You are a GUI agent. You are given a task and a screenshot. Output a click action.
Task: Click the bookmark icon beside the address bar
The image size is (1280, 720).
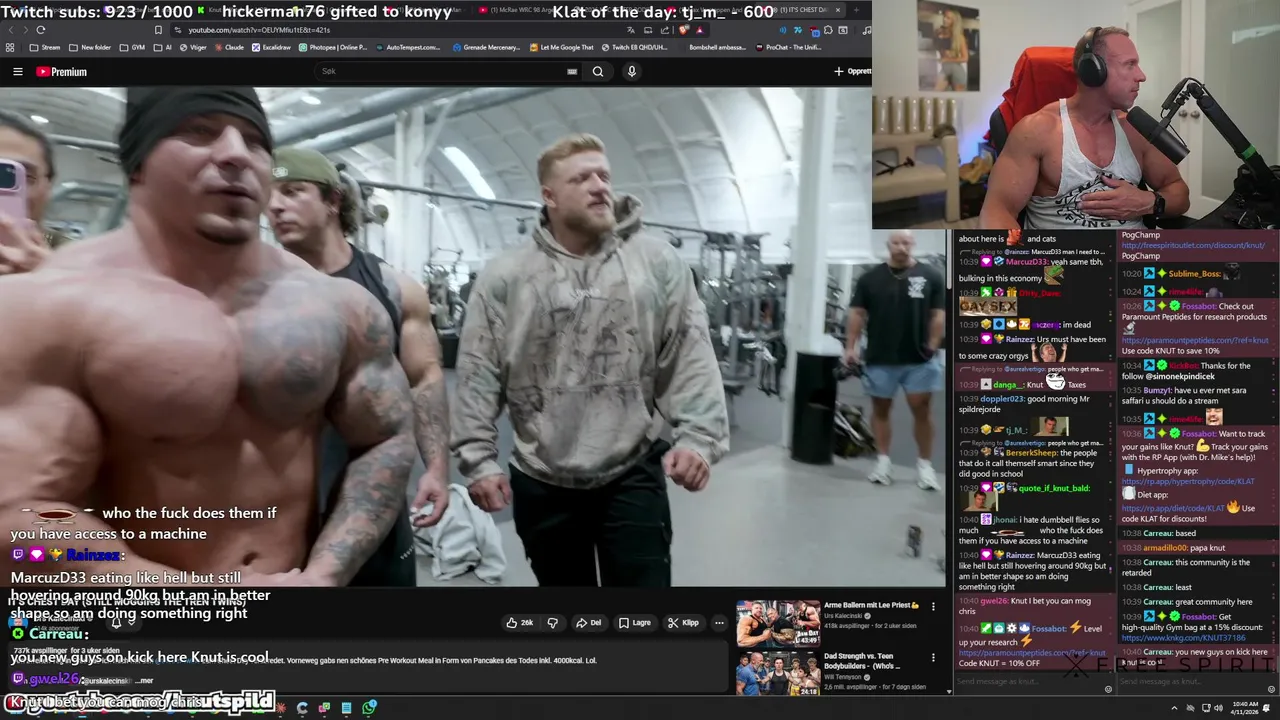point(158,30)
